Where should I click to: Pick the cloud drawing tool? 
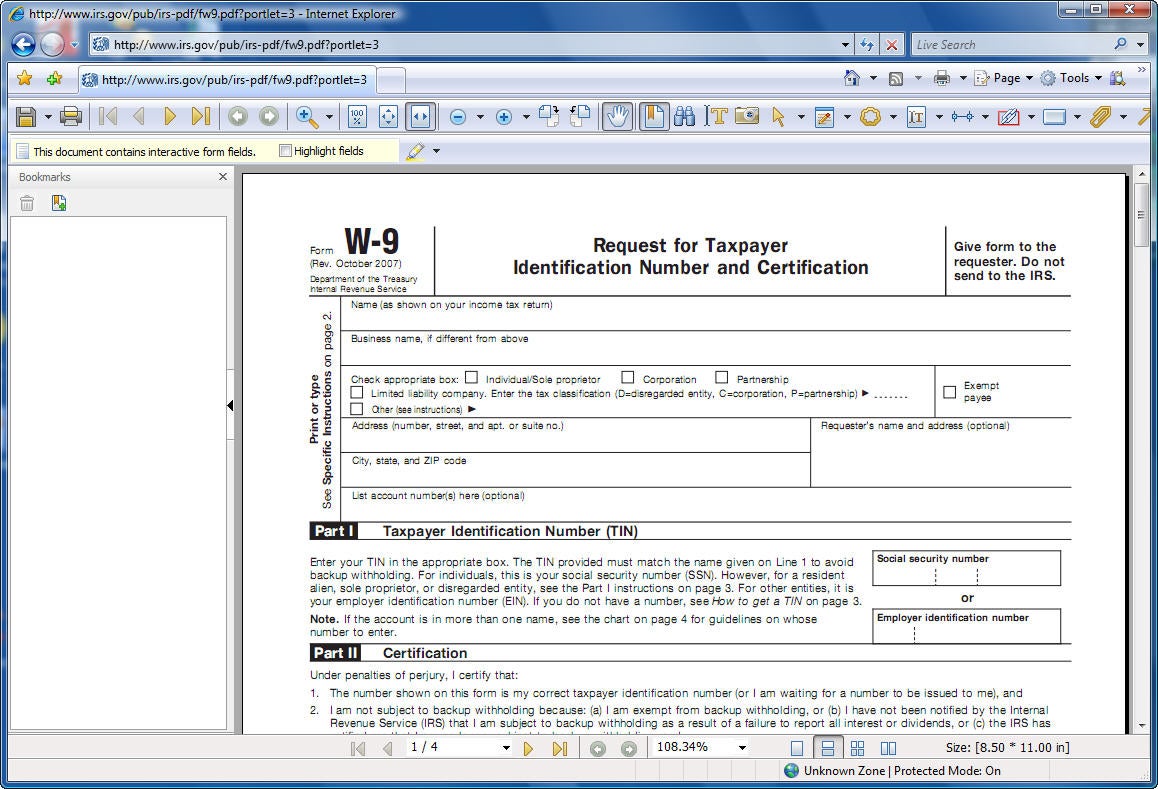(x=871, y=117)
